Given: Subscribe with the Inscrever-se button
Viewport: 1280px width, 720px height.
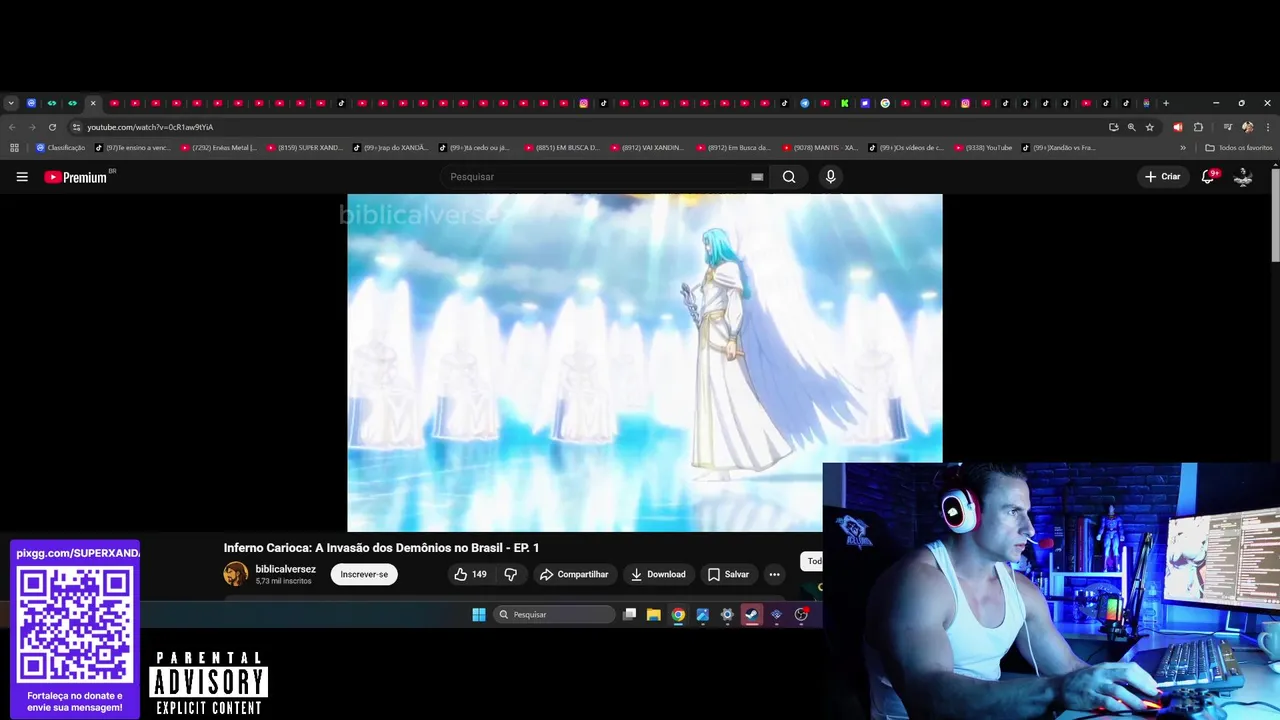Looking at the screenshot, I should [364, 574].
